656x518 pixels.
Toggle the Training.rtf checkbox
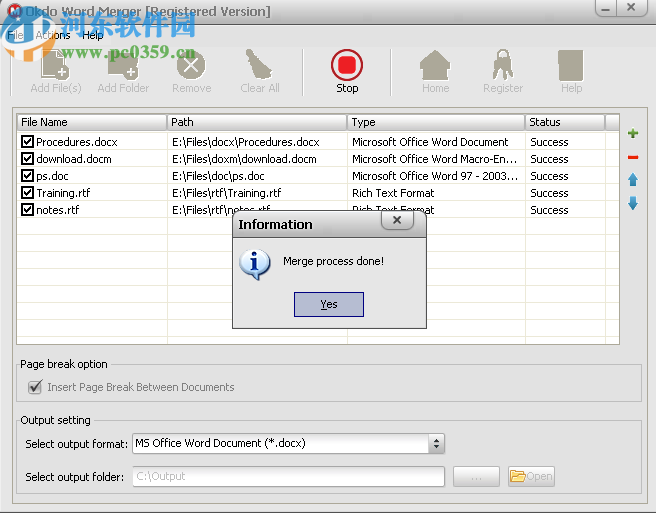pyautogui.click(x=27, y=192)
